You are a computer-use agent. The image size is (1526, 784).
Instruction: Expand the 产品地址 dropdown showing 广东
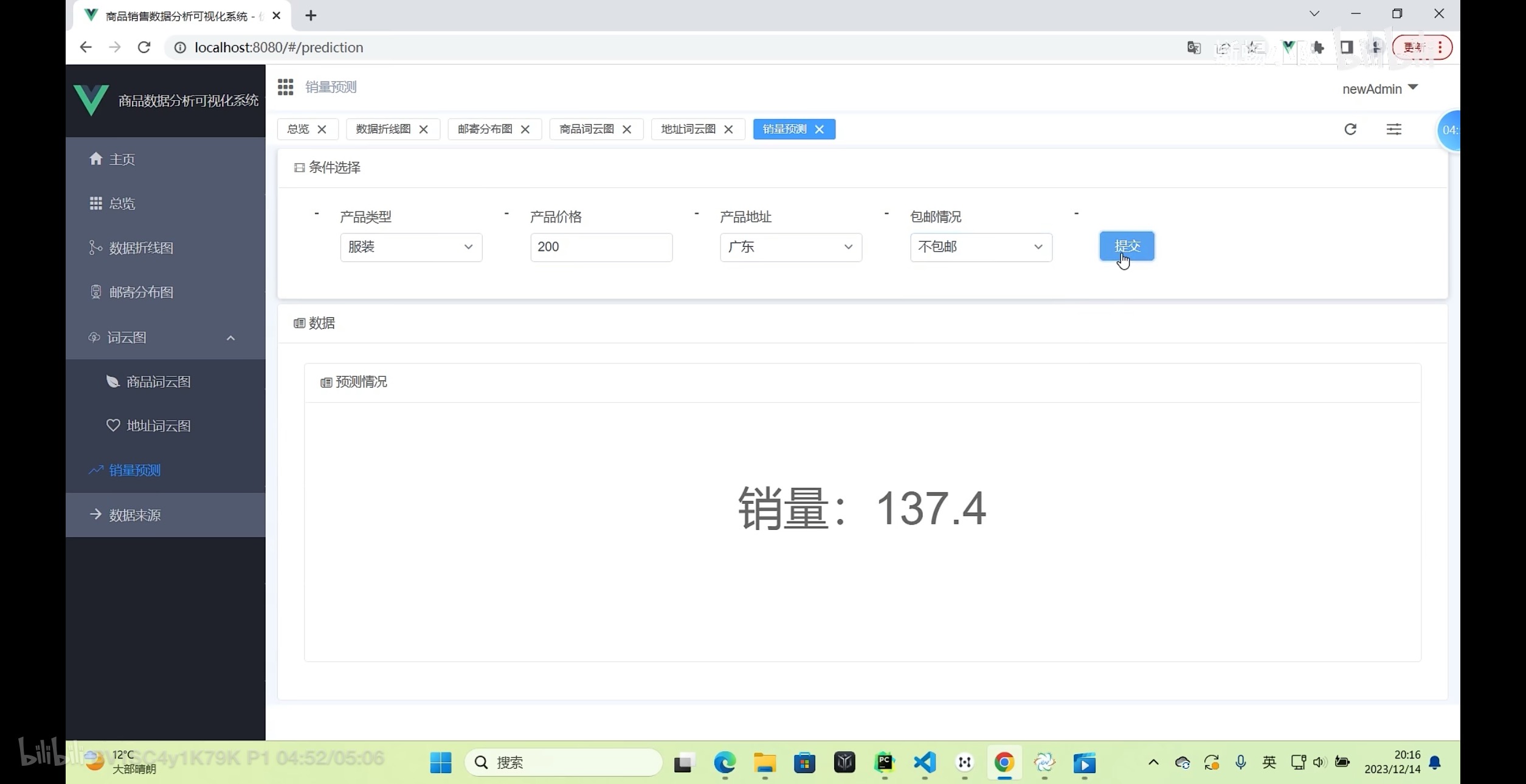(x=790, y=247)
